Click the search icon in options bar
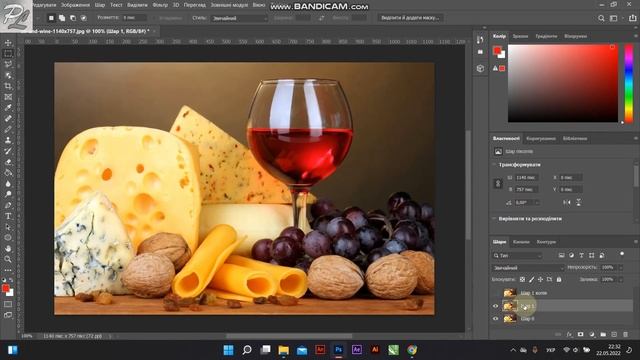640x360 pixels. pyautogui.click(x=601, y=18)
